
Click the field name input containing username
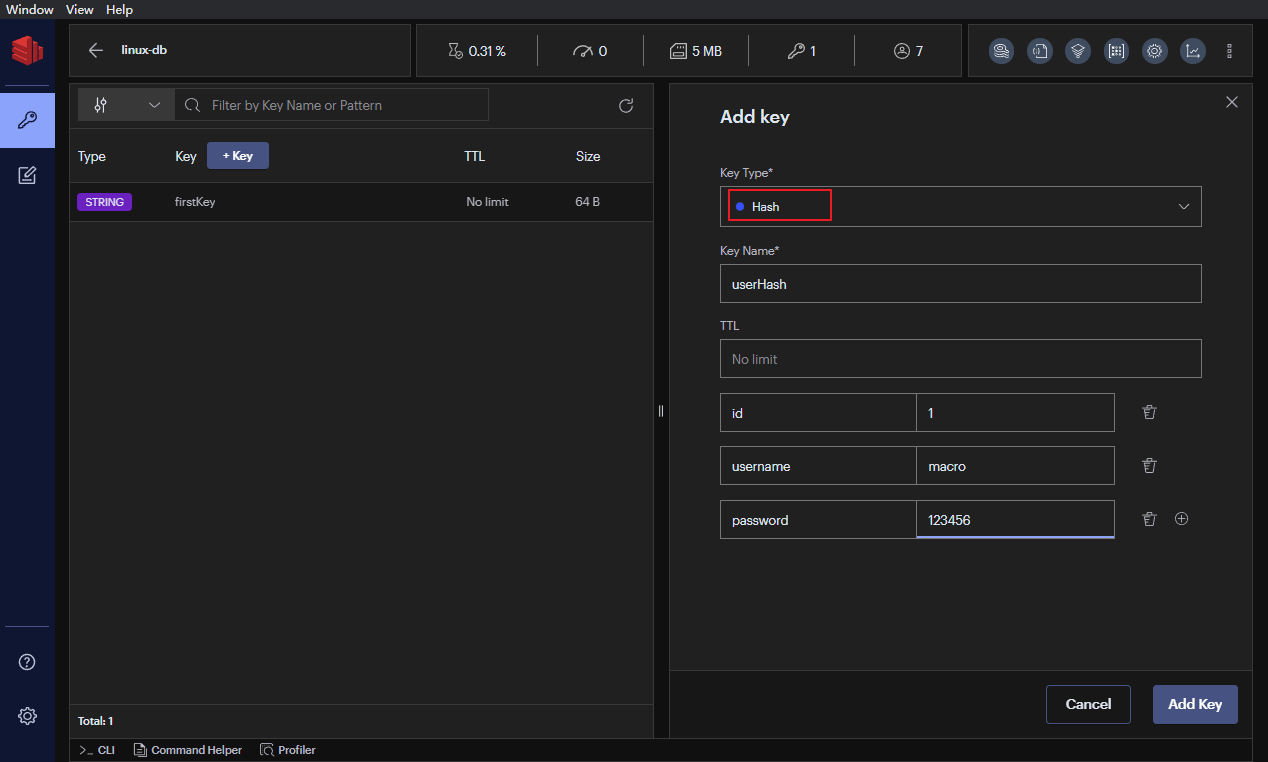tap(818, 466)
